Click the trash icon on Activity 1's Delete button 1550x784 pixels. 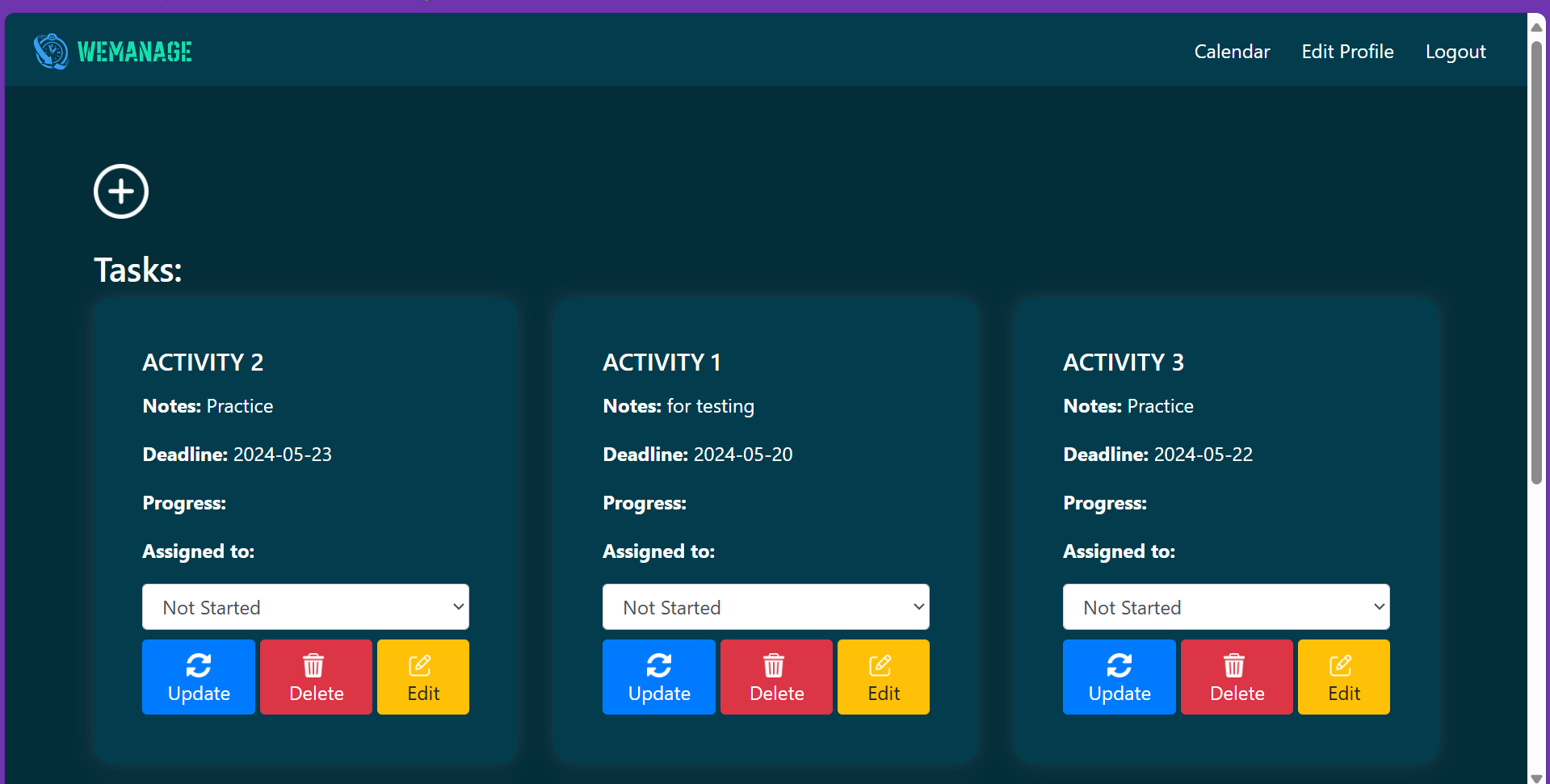click(773, 665)
